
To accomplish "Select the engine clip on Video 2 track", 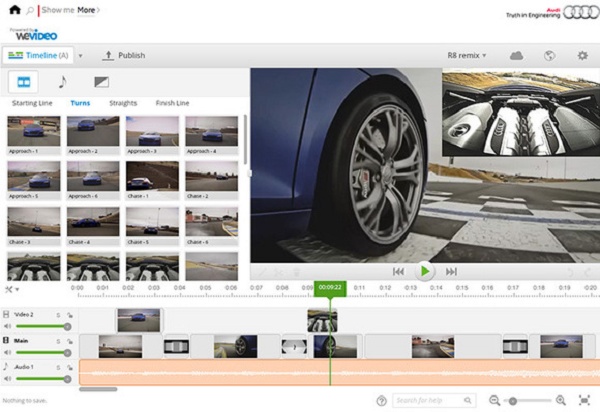I will [x=322, y=320].
